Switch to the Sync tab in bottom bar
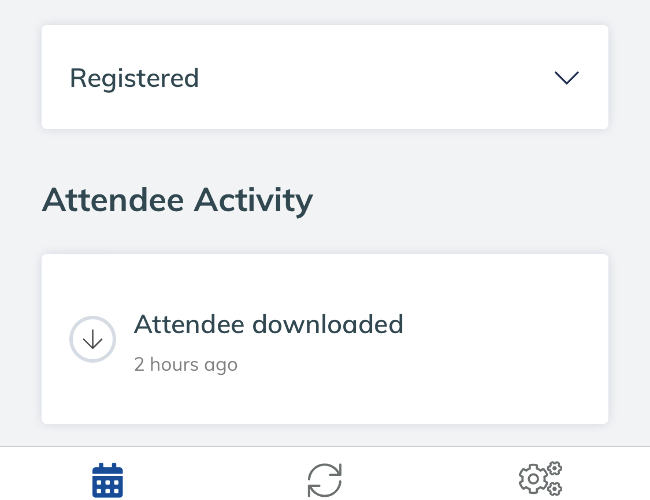 tap(325, 480)
